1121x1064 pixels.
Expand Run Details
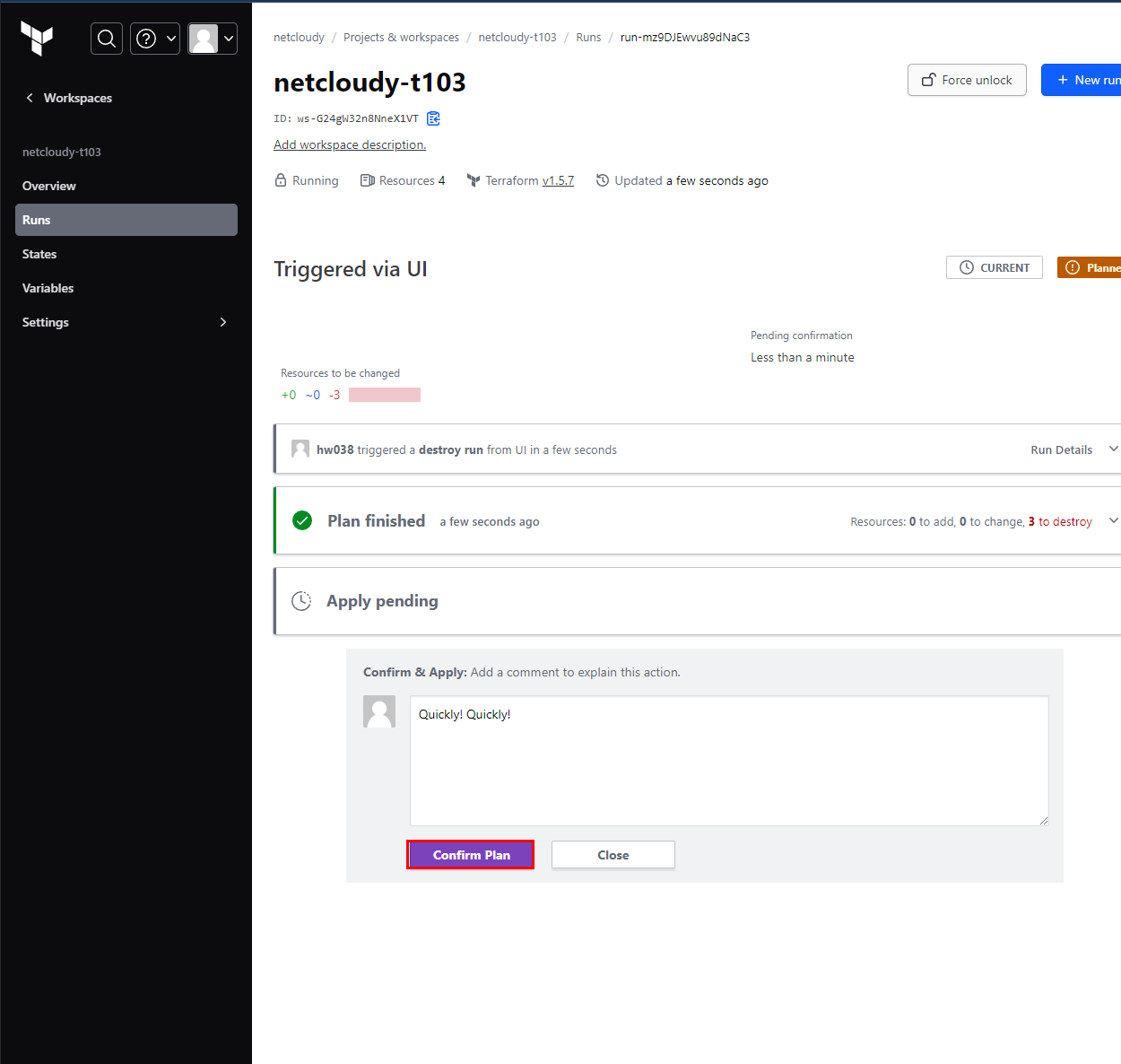click(x=1074, y=449)
